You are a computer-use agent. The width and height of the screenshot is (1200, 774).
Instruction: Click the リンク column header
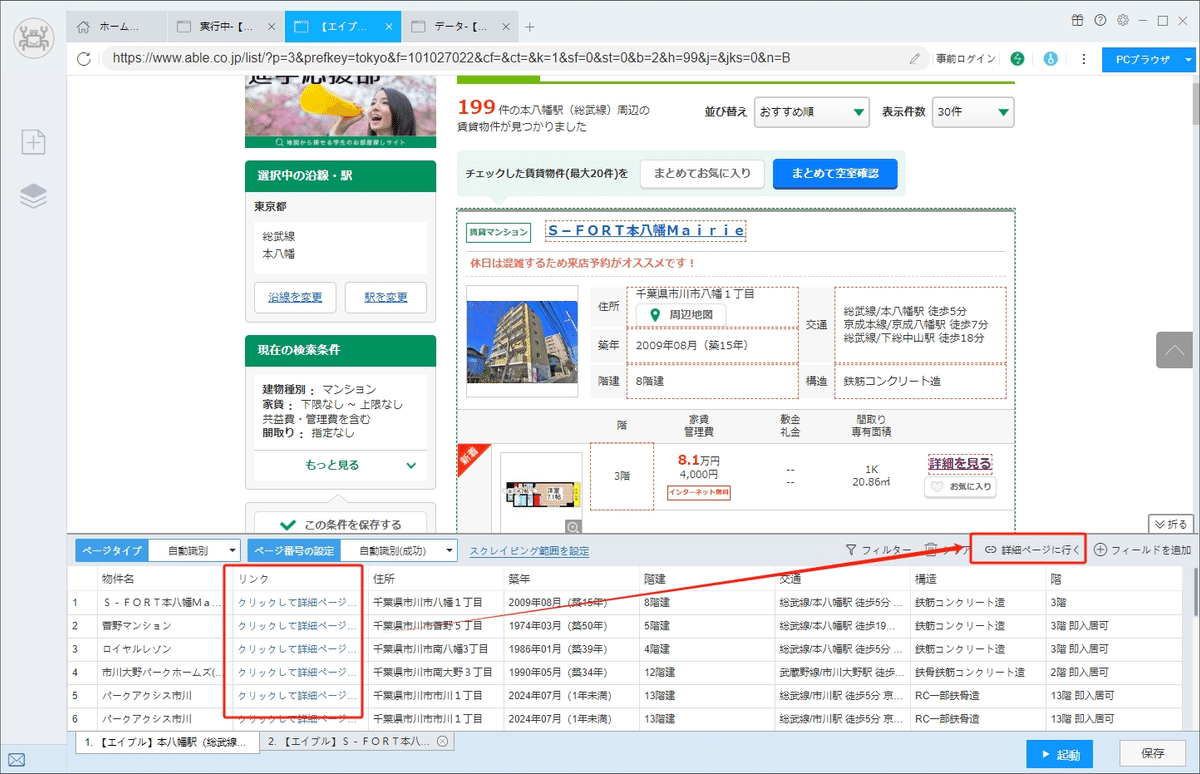coord(299,579)
